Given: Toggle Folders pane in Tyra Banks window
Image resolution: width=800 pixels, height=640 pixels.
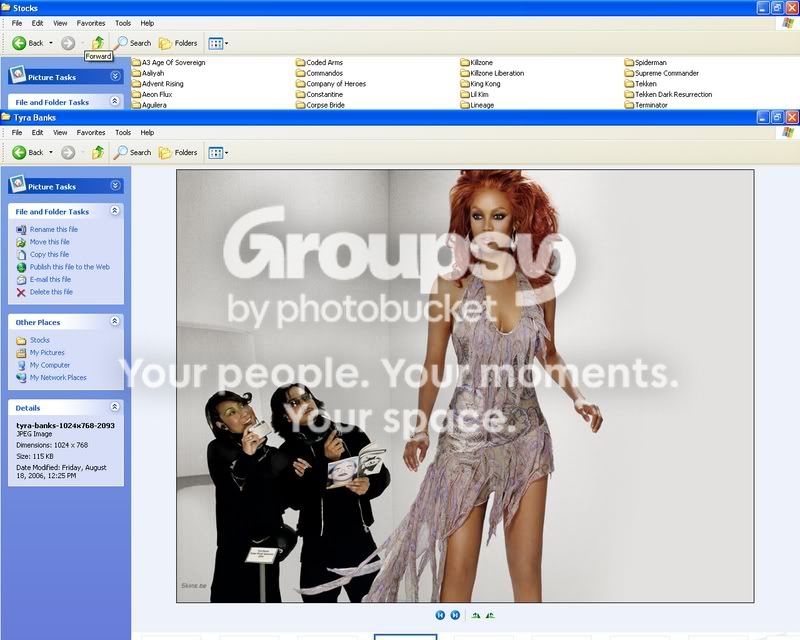Looking at the screenshot, I should (178, 152).
